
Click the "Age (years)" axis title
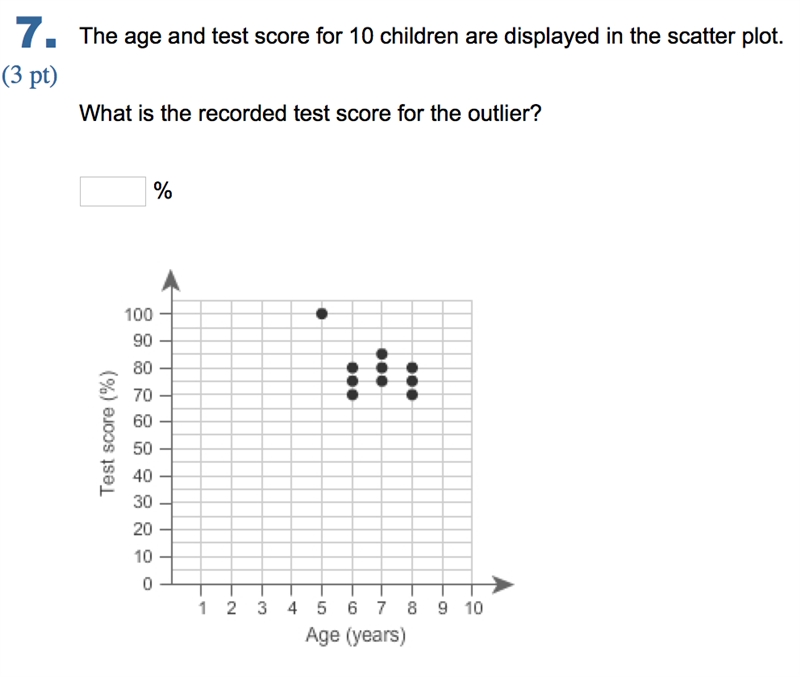(x=356, y=636)
